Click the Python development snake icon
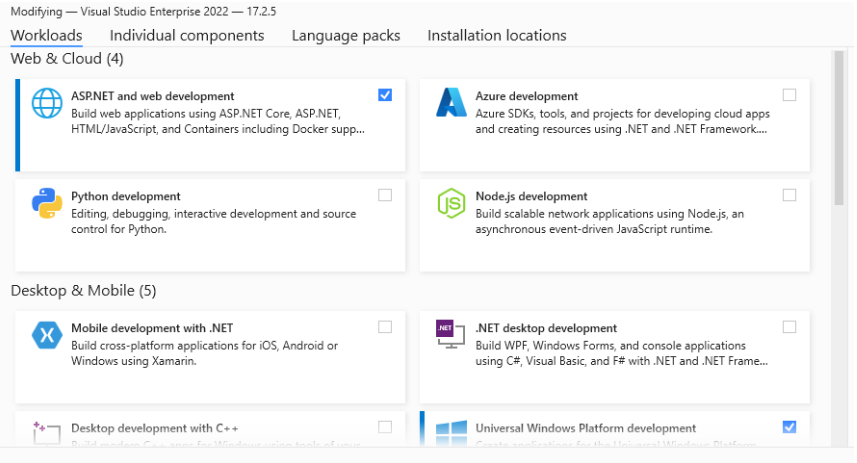This screenshot has width=857, height=463. coord(47,203)
